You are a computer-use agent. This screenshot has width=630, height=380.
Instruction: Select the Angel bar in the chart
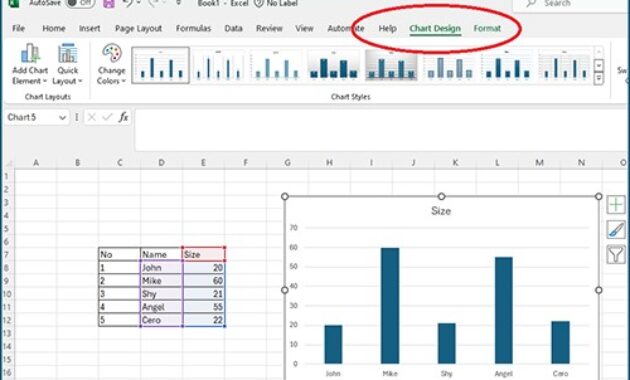[504, 311]
